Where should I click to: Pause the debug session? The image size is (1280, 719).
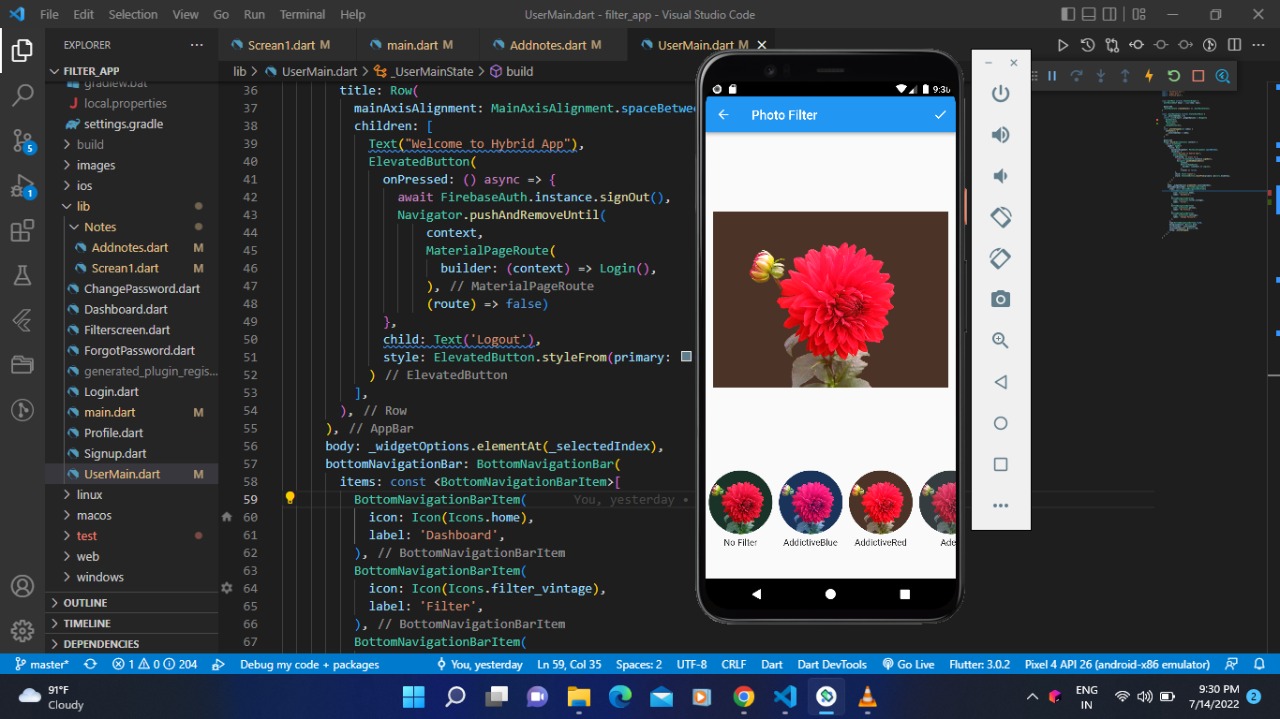[x=1052, y=76]
